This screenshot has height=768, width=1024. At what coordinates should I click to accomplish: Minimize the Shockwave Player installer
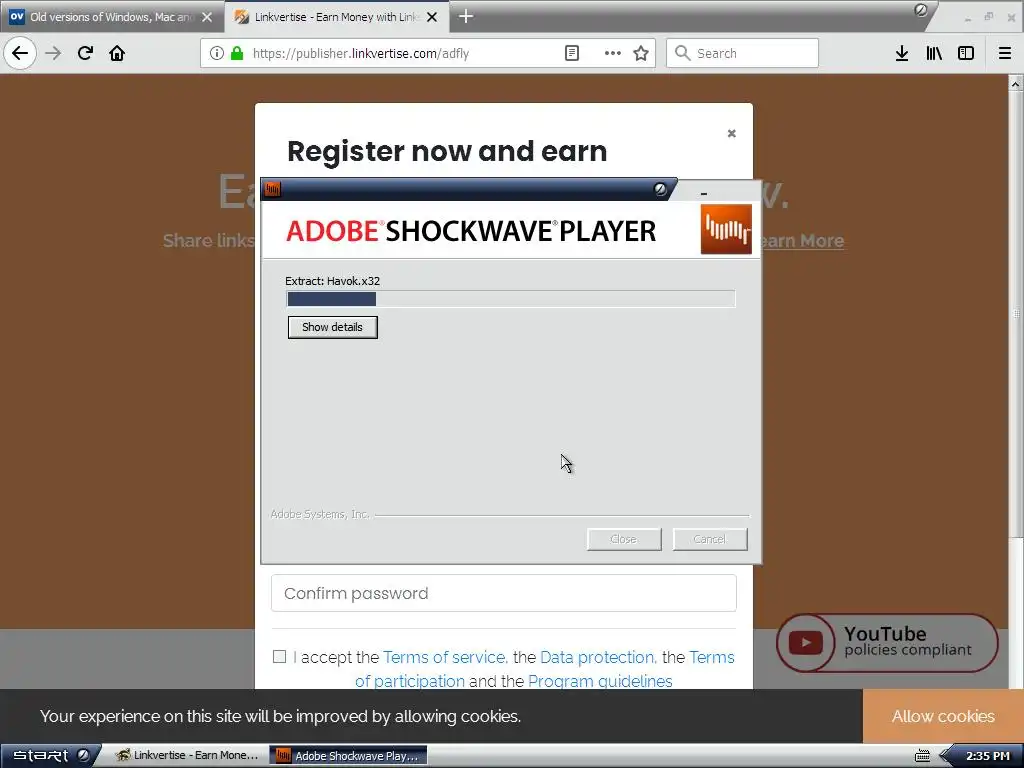pyautogui.click(x=703, y=193)
